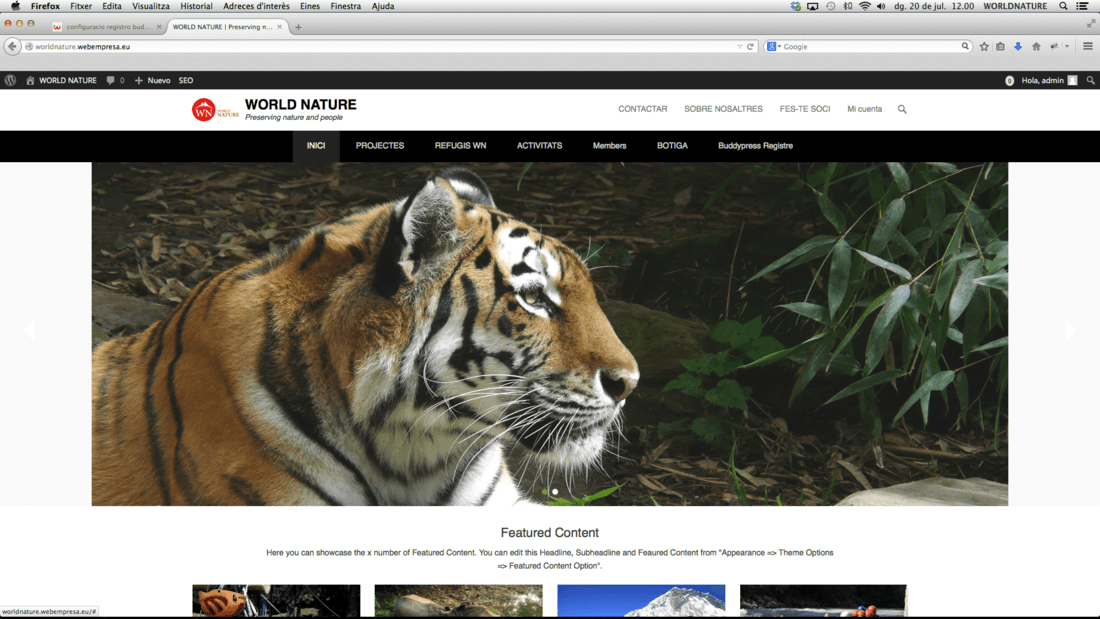
Task: Show previous slide with left arrow
Action: click(x=29, y=331)
